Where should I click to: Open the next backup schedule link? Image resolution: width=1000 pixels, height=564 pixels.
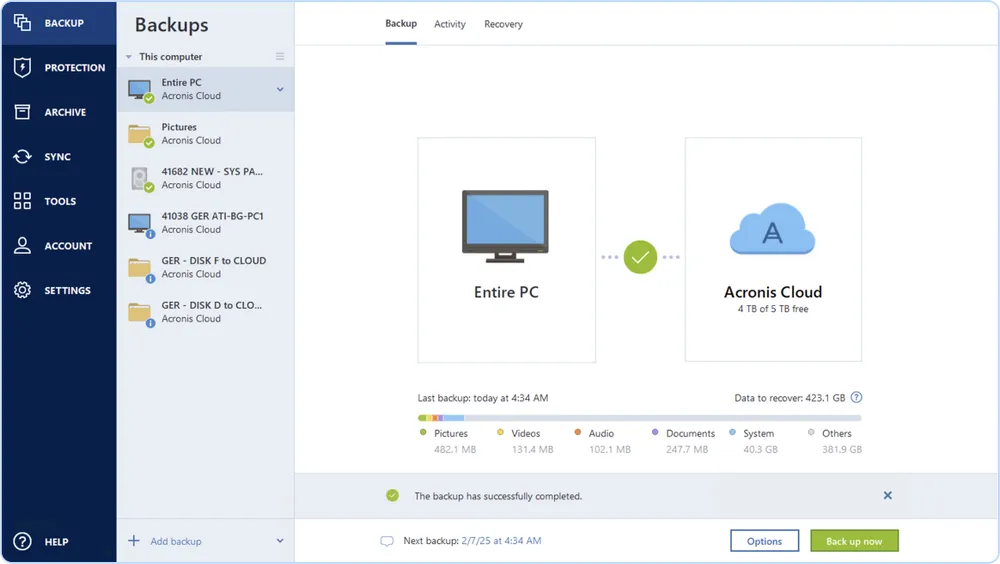tap(501, 541)
